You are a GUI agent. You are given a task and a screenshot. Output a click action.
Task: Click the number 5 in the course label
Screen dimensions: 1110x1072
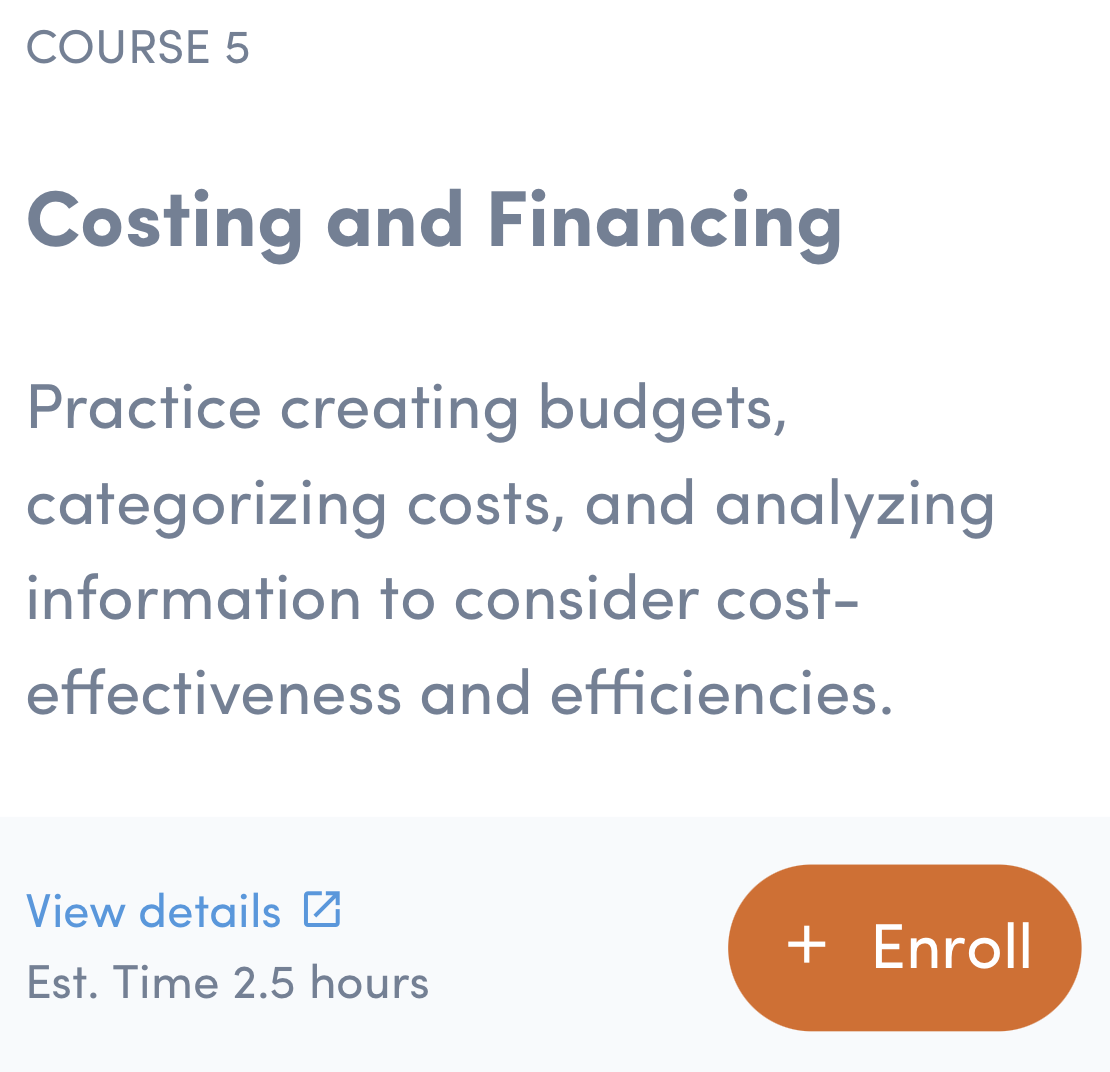tap(237, 46)
